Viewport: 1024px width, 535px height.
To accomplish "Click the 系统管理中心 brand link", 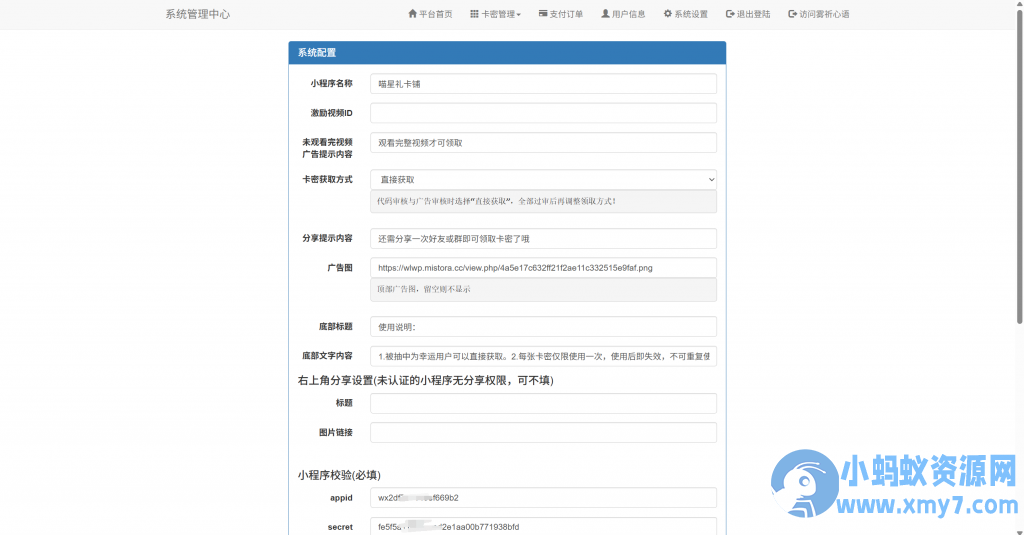I will [198, 14].
